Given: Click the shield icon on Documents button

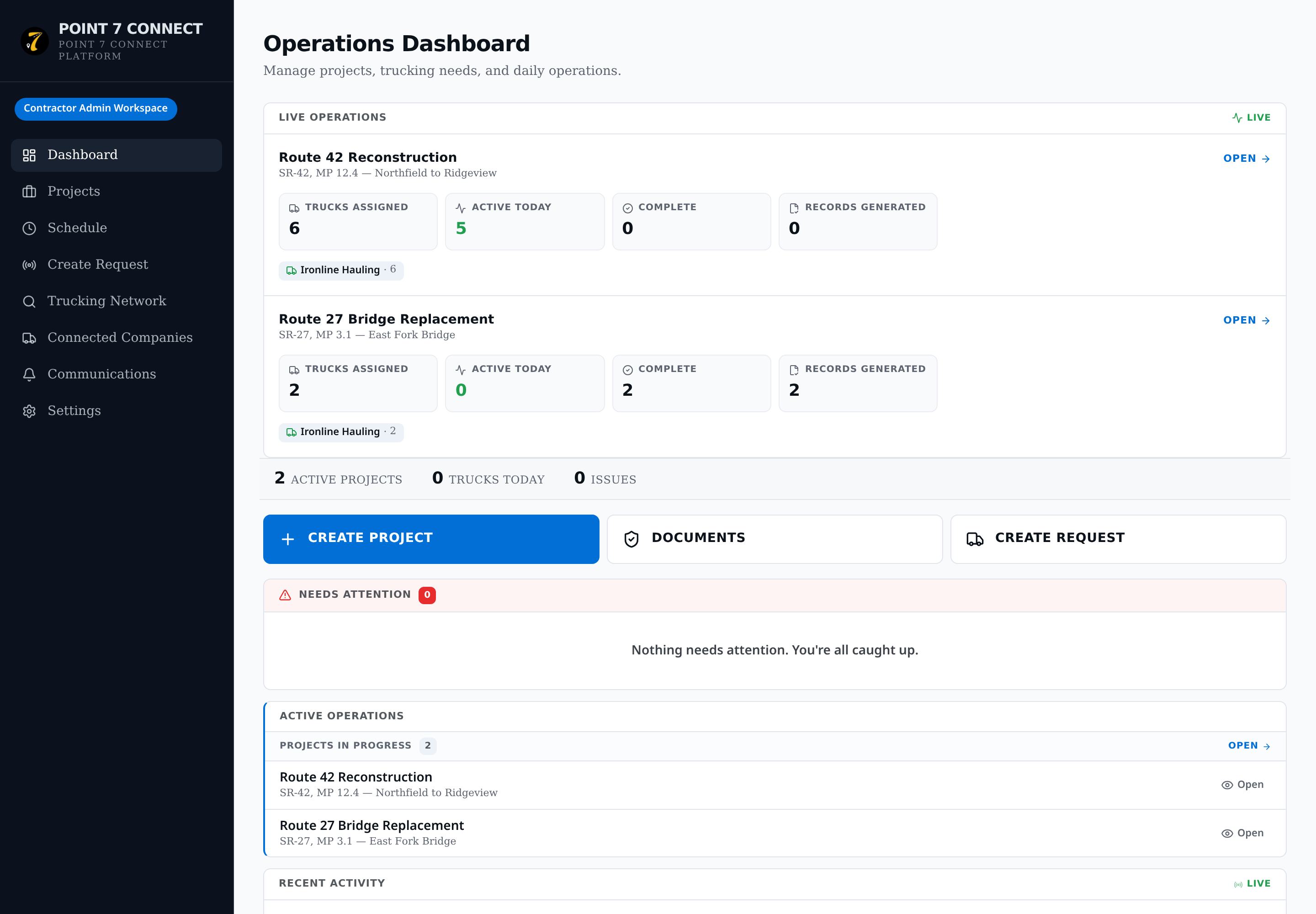Looking at the screenshot, I should (x=631, y=539).
